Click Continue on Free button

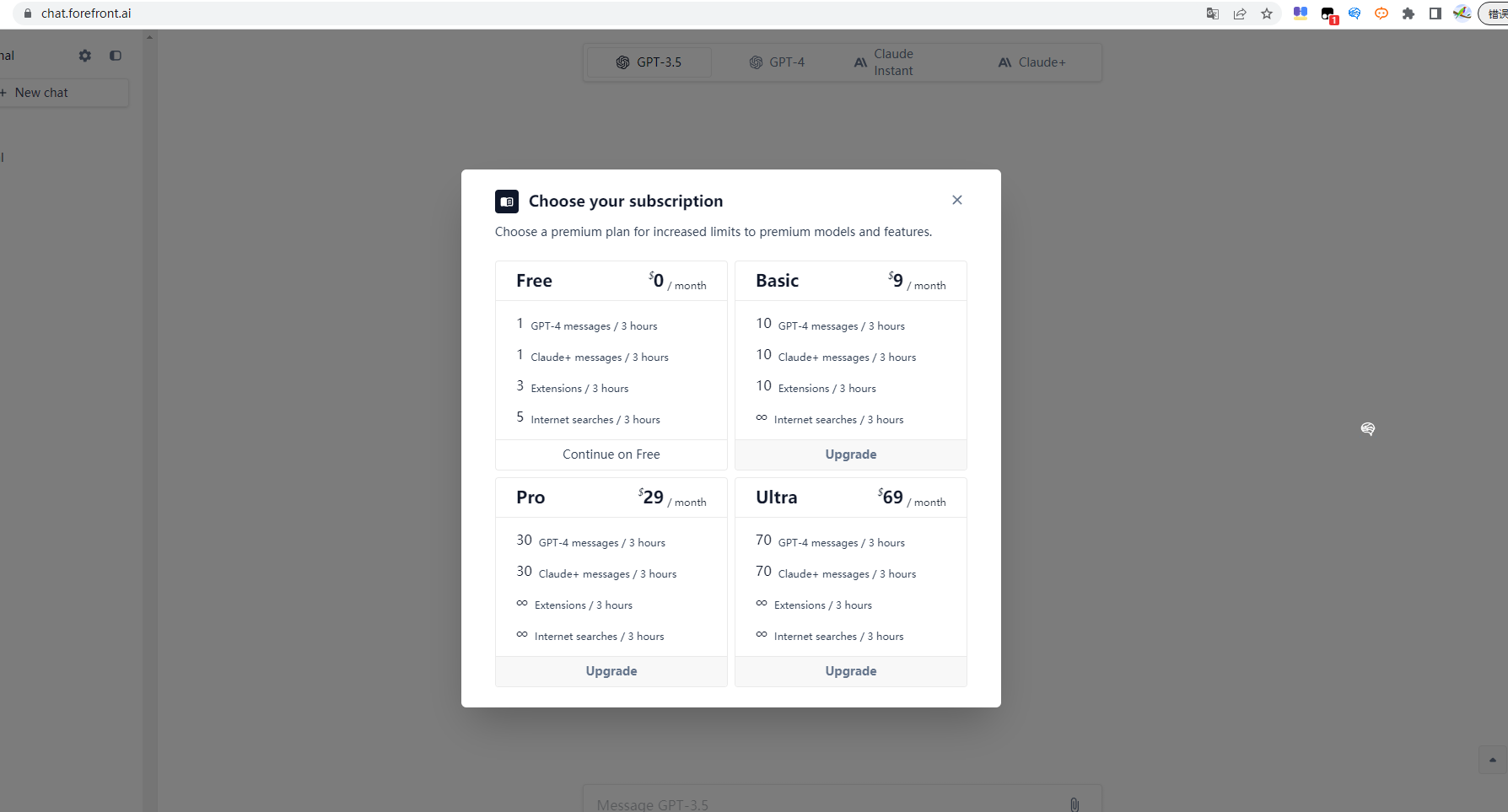tap(611, 454)
